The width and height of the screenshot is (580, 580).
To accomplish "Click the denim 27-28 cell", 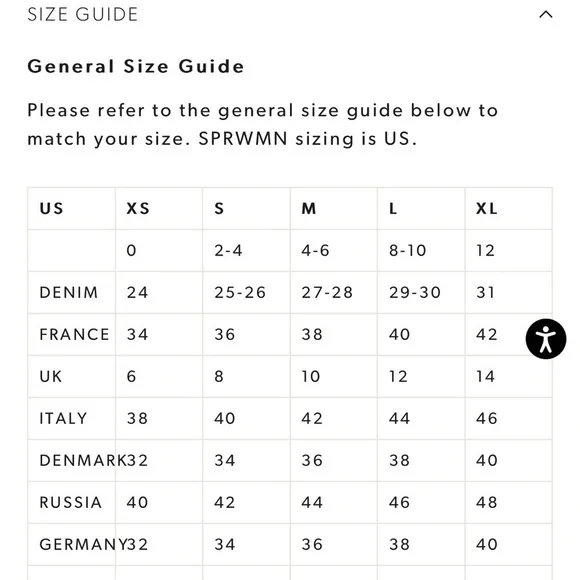I will [x=334, y=293].
